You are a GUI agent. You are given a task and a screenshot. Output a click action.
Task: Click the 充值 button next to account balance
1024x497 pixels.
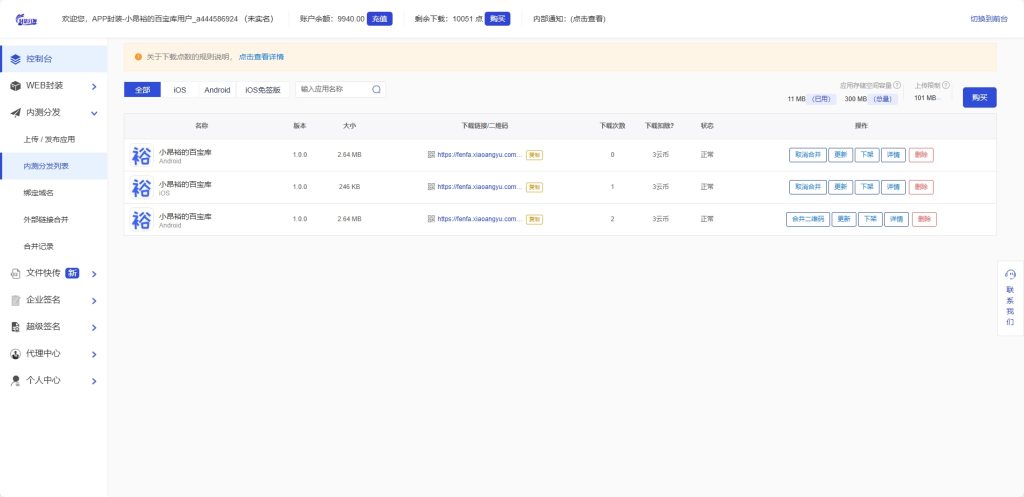(x=379, y=19)
